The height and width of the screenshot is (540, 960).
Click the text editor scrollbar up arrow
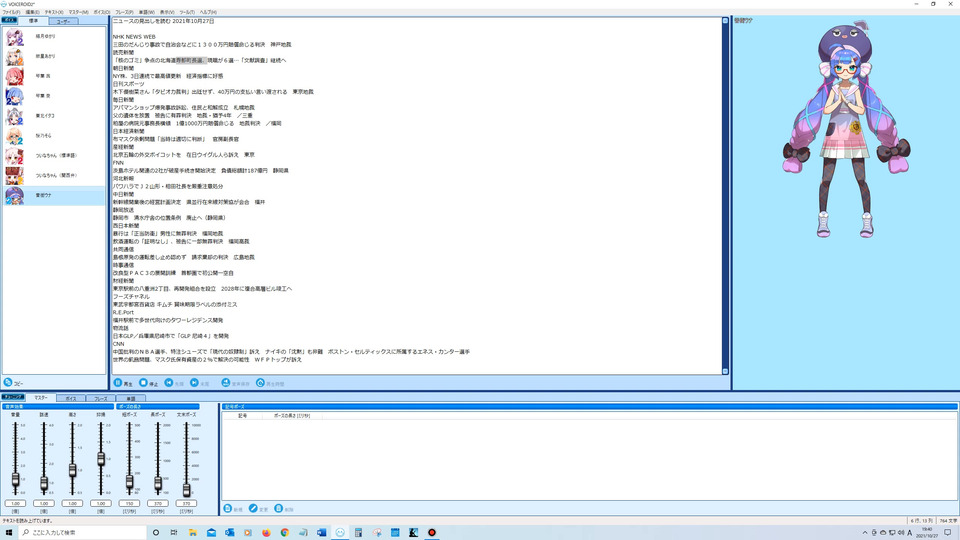pyautogui.click(x=726, y=21)
